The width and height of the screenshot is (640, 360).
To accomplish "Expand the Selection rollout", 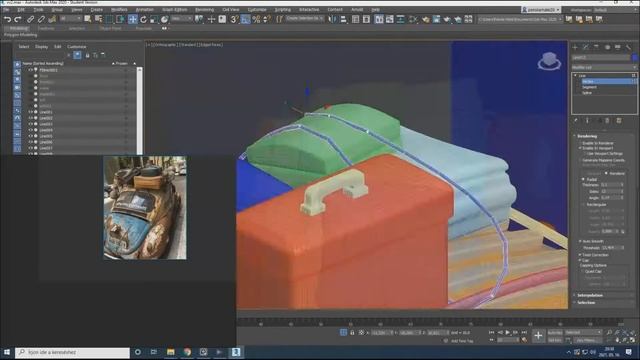I will click(586, 302).
